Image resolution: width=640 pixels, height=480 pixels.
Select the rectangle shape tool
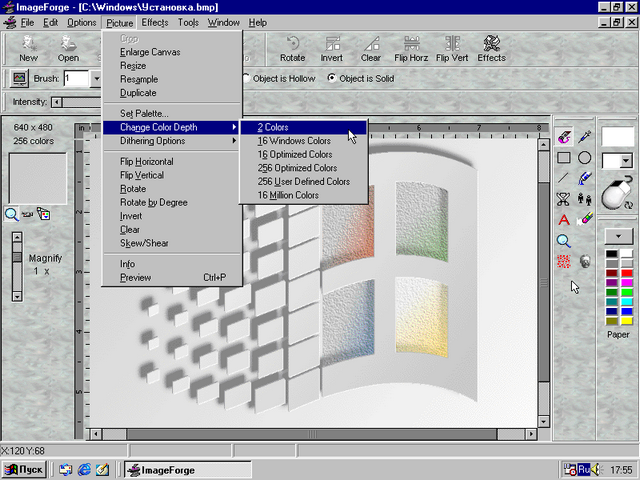[x=564, y=158]
